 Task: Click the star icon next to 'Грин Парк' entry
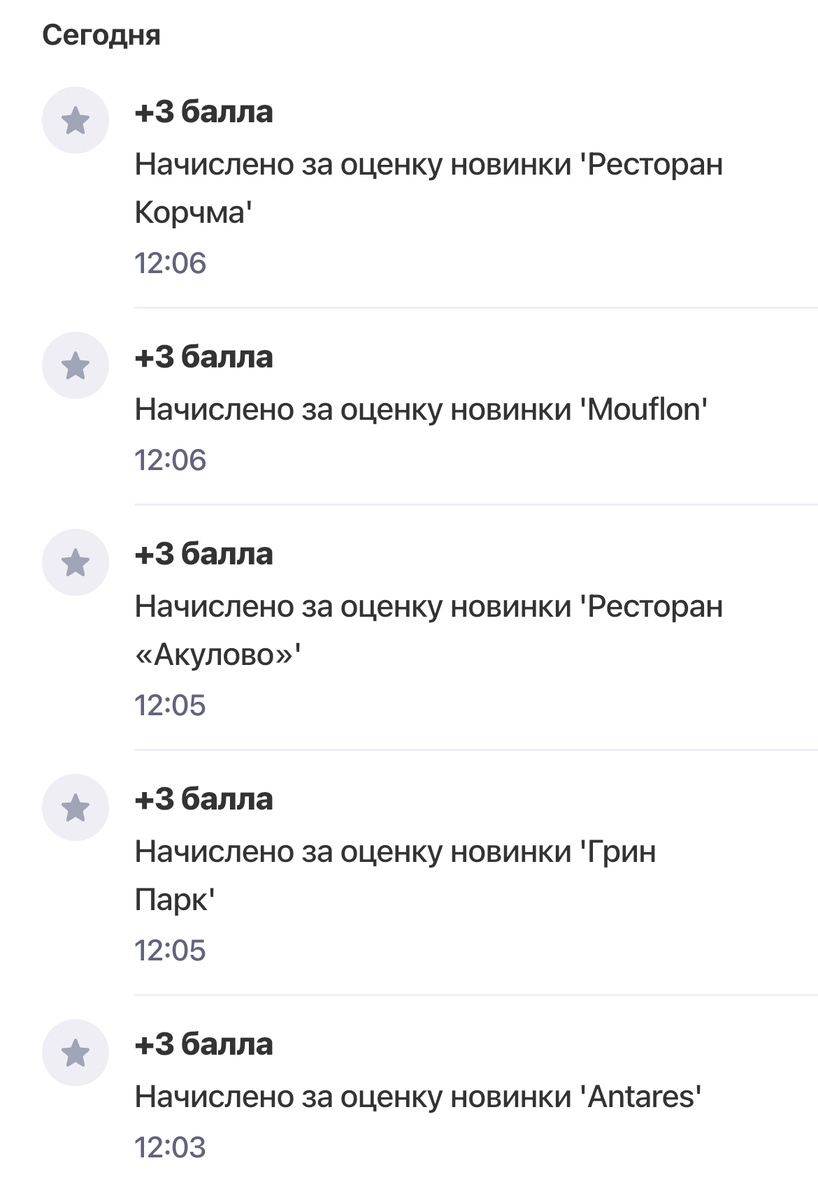(x=75, y=806)
